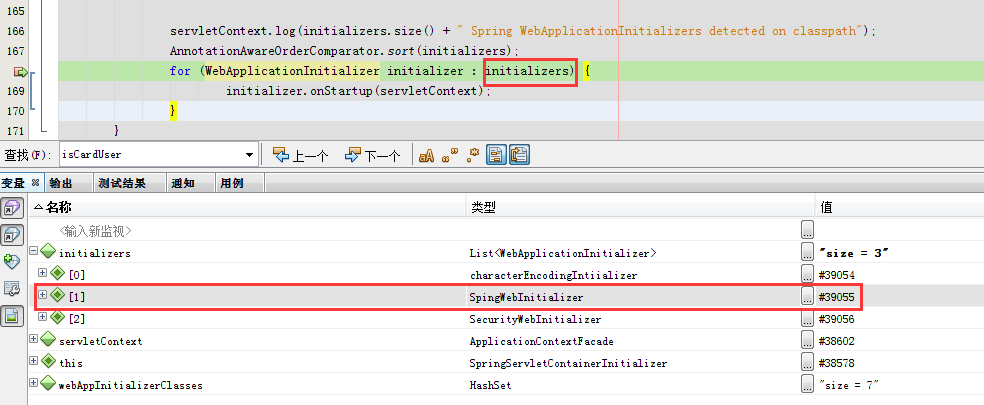984x405 pixels.
Task: Toggle wrap around search button in find bar
Action: click(x=520, y=154)
